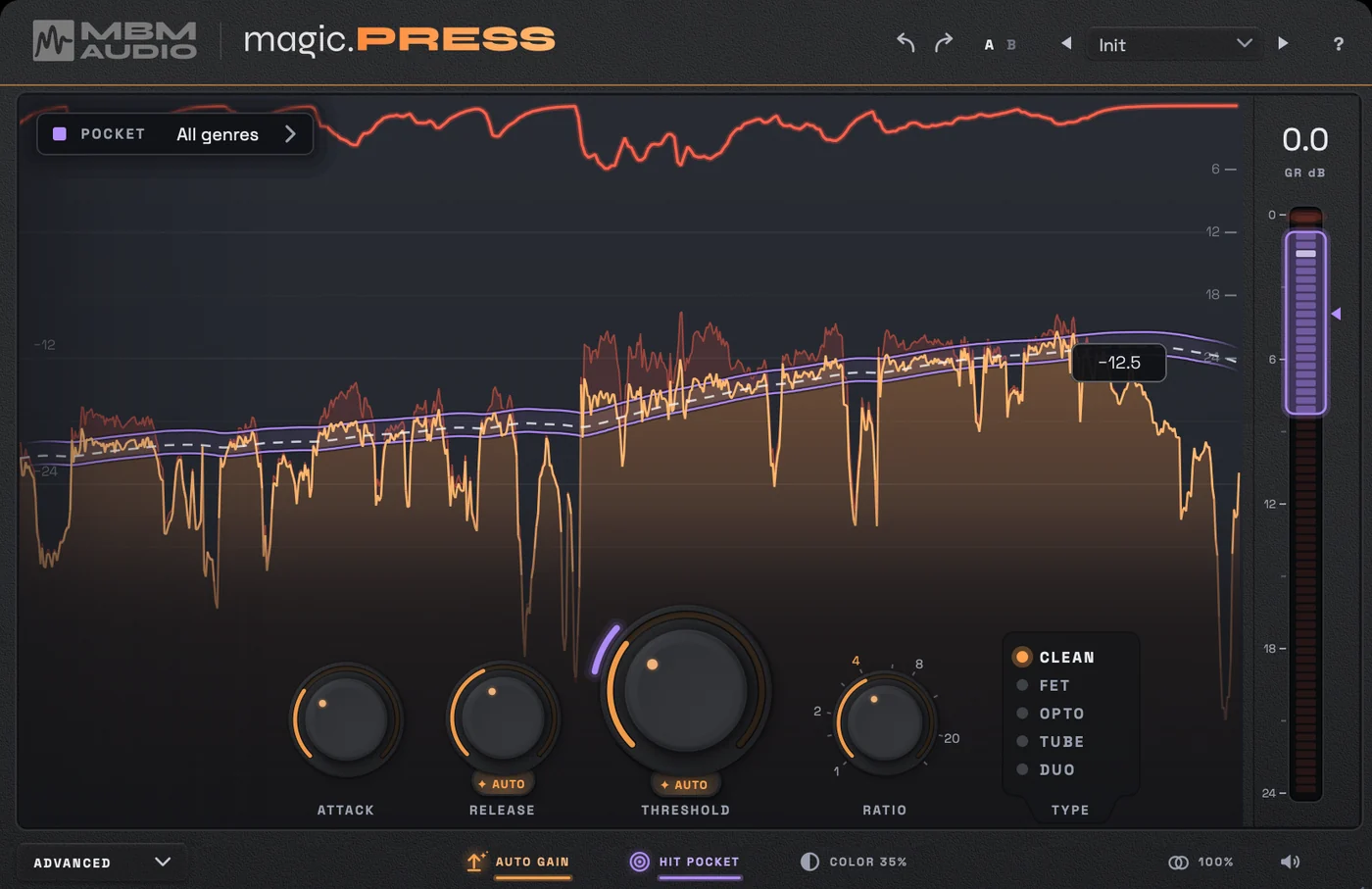
Task: Click the purple gain reduction meter
Action: [x=1305, y=322]
